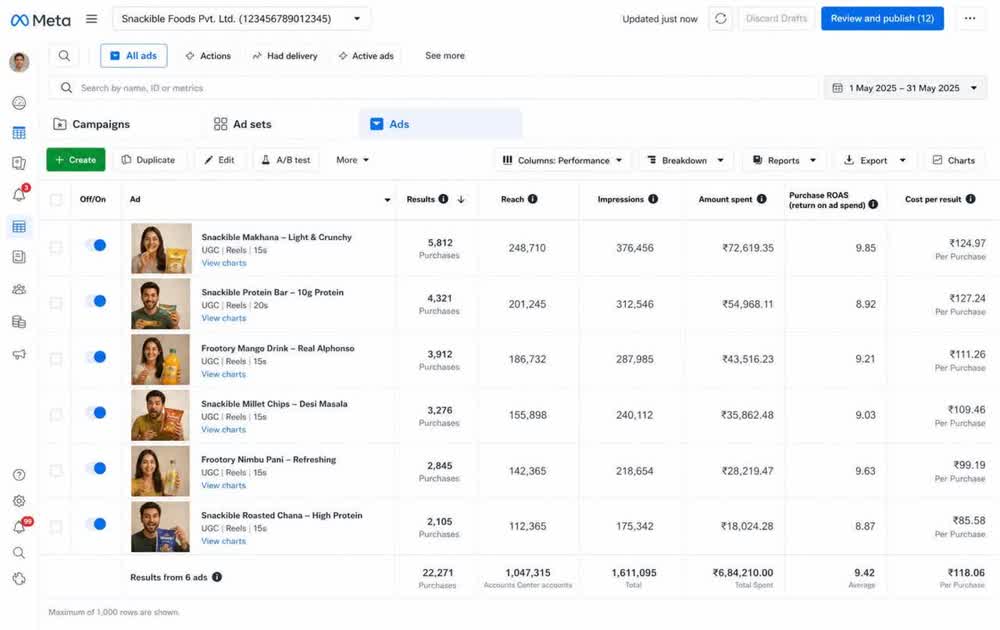Click the Reach column info icon
The height and width of the screenshot is (630, 1000).
coord(533,199)
